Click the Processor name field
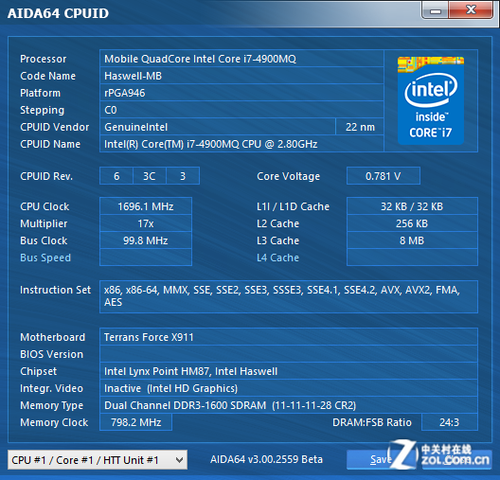The width and height of the screenshot is (500, 480). coord(241,59)
